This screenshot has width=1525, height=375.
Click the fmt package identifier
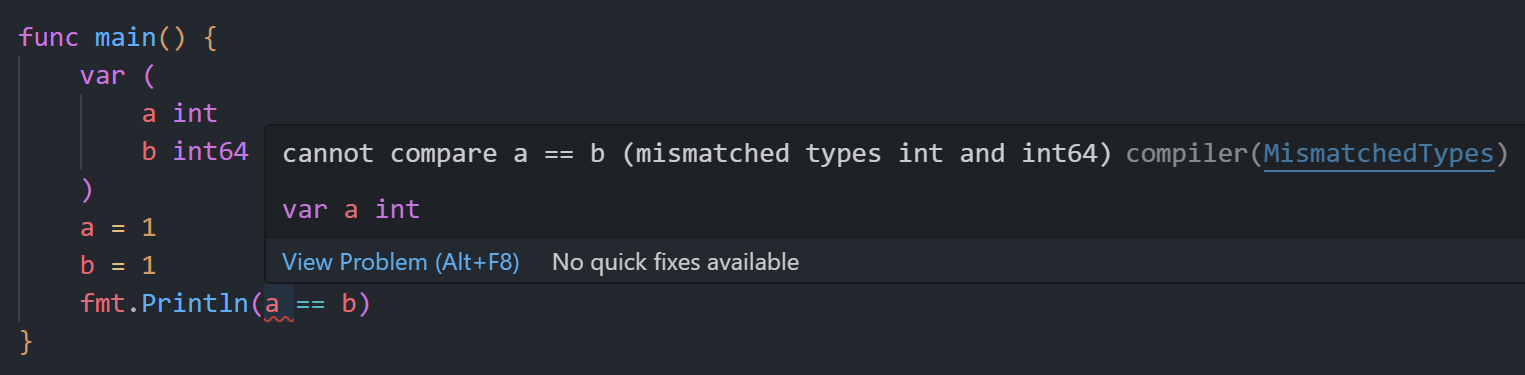click(x=104, y=303)
